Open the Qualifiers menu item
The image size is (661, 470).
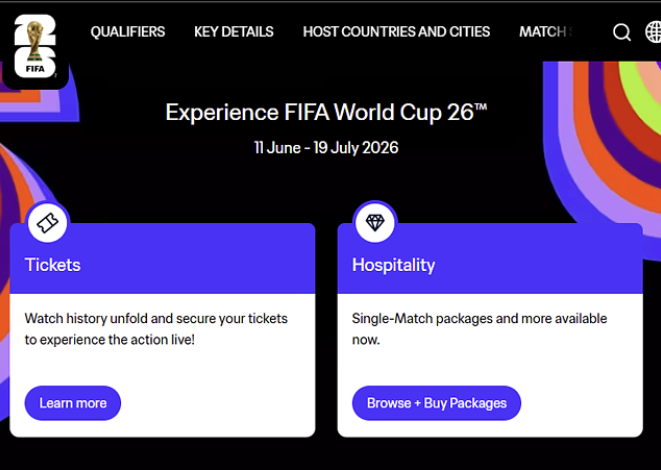click(x=127, y=32)
